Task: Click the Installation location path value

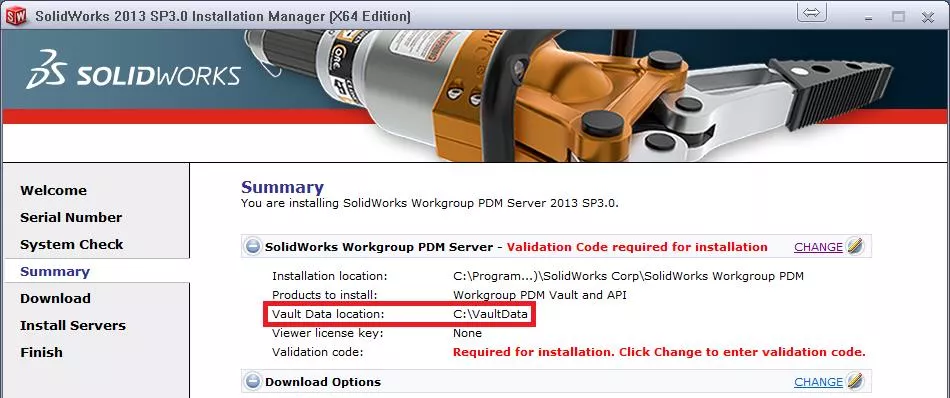Action: (x=628, y=277)
